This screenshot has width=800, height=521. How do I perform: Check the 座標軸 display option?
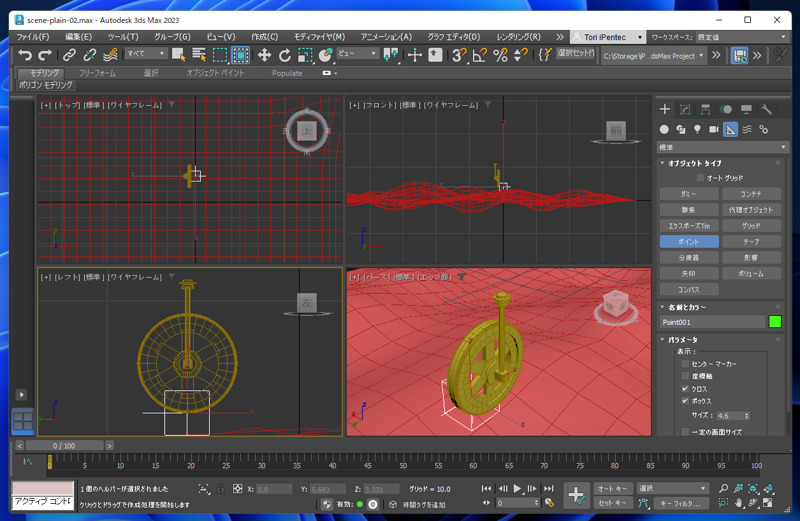(685, 376)
